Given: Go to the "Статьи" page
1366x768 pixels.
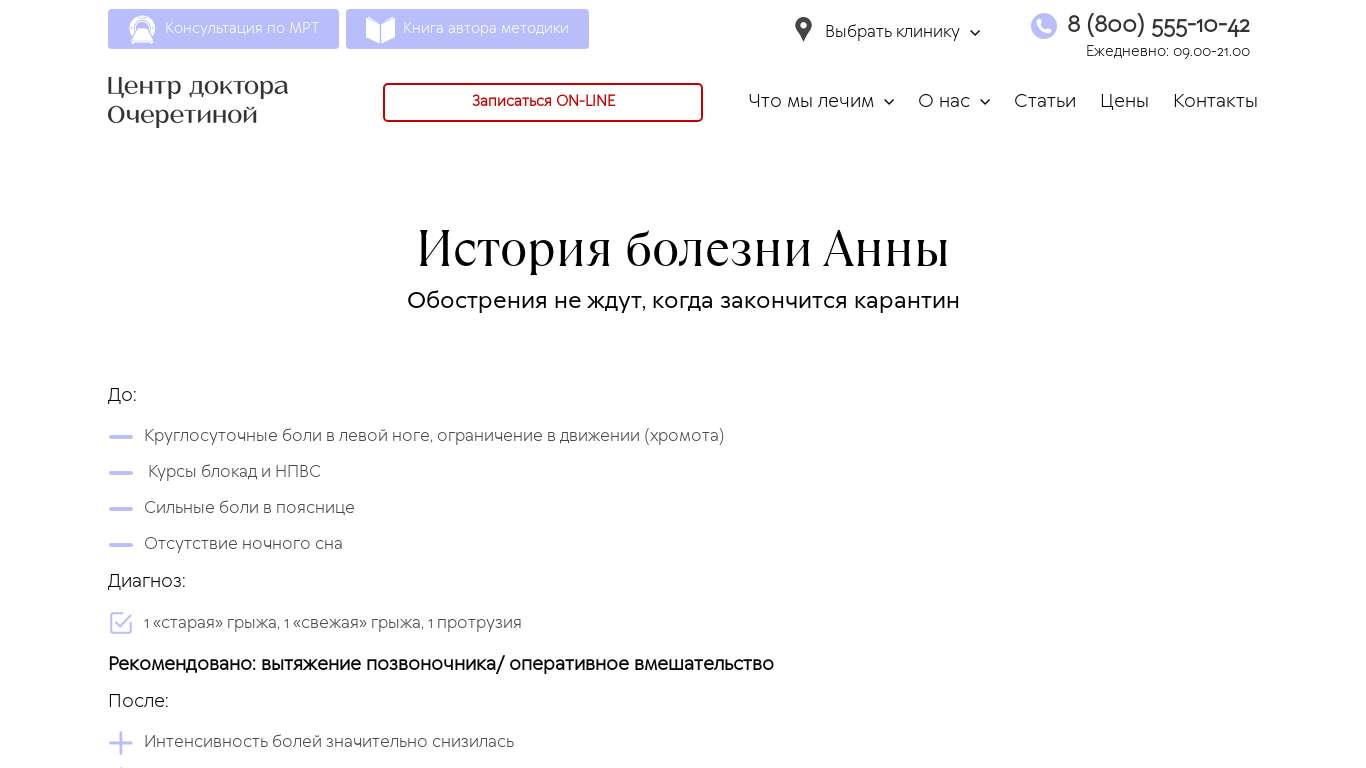Looking at the screenshot, I should click(1044, 101).
